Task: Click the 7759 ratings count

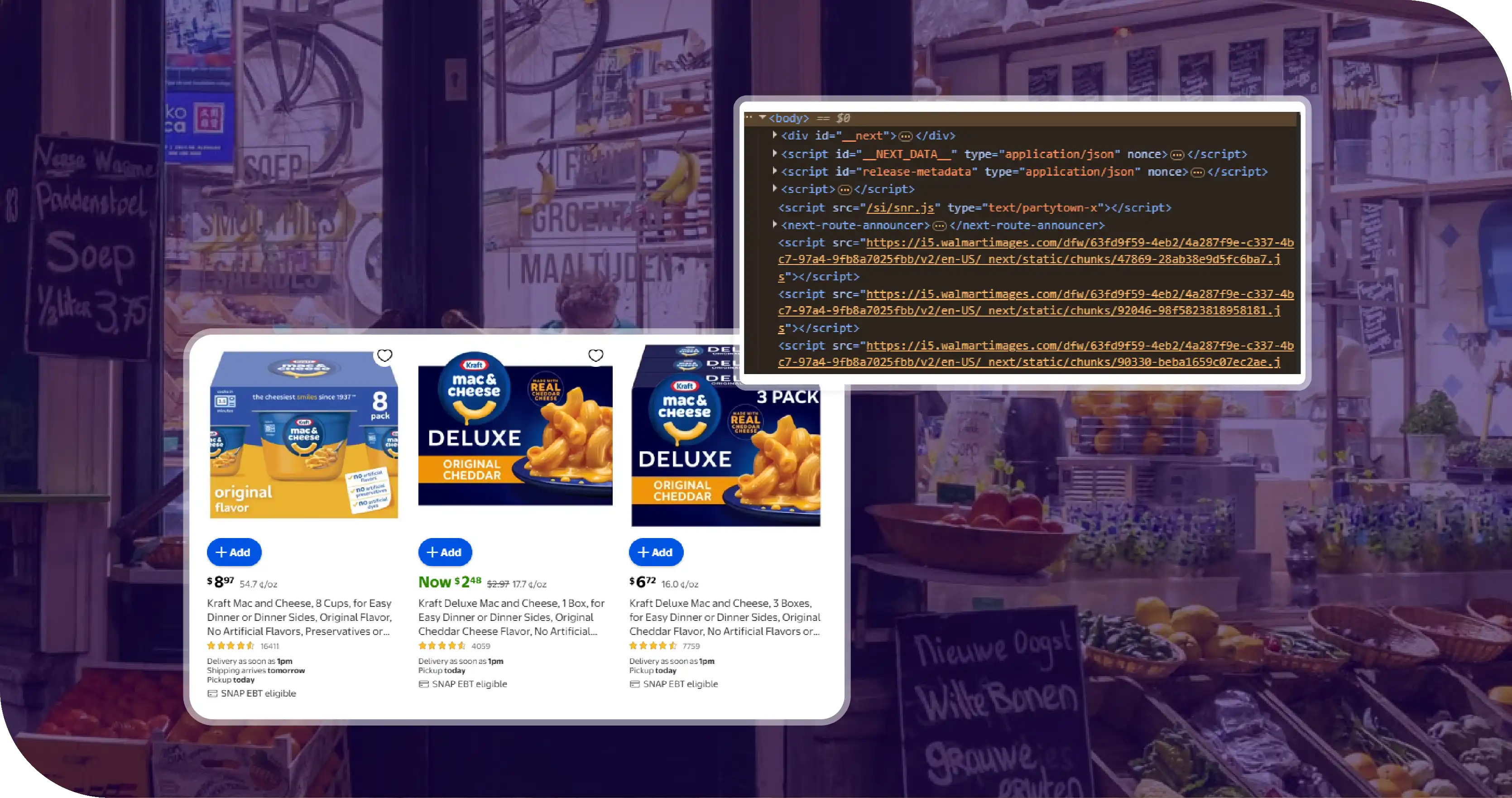Action: (691, 646)
